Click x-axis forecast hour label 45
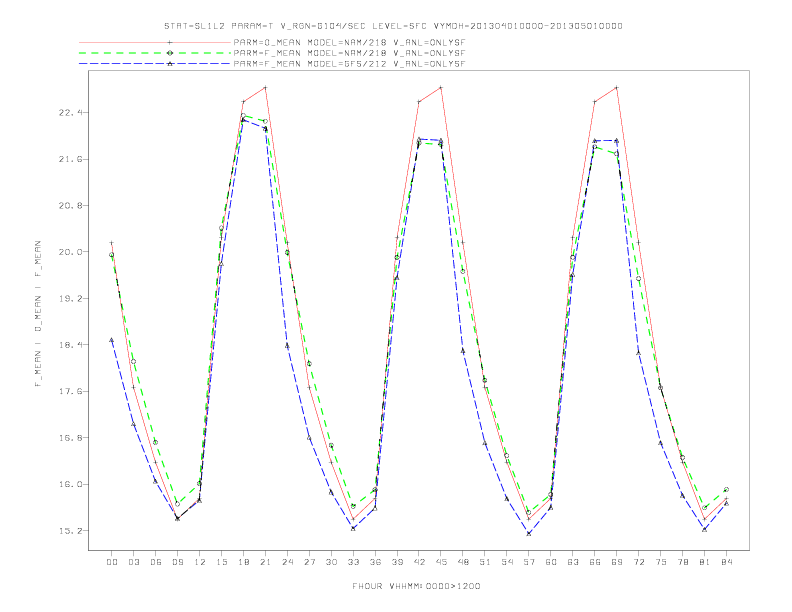Image resolution: width=792 pixels, height=612 pixels. [x=441, y=562]
